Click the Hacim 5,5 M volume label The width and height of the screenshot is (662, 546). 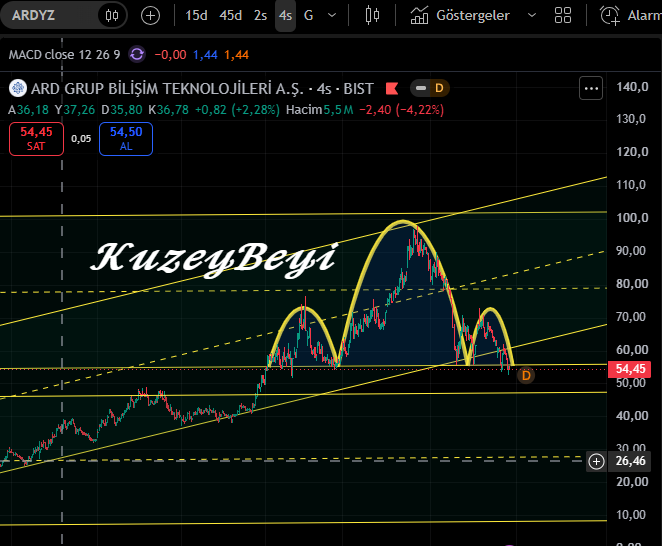click(320, 110)
